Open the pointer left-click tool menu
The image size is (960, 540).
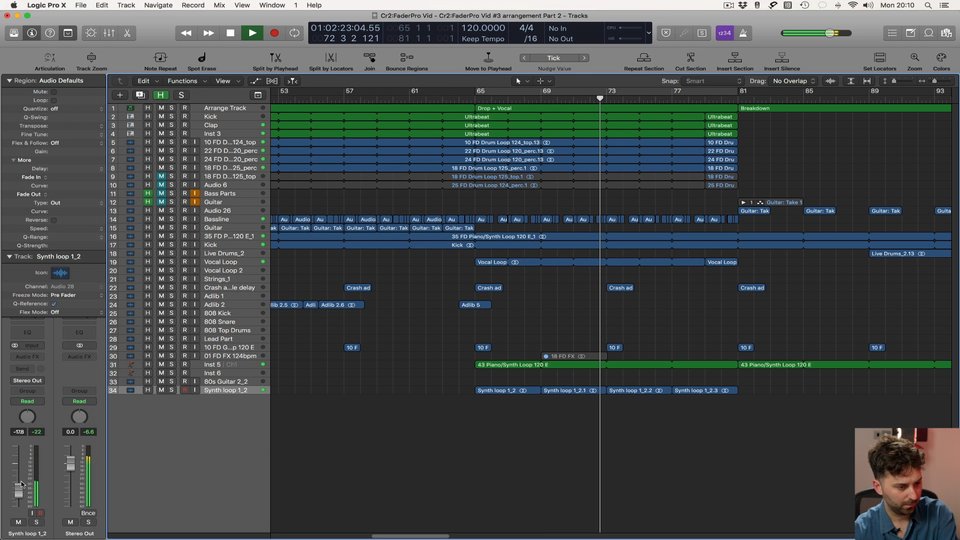tap(522, 81)
